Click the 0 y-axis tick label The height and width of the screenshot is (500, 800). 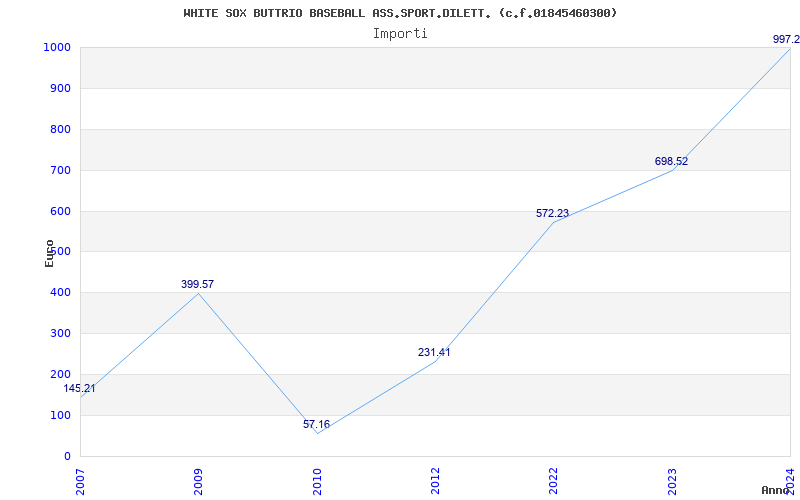tap(68, 456)
